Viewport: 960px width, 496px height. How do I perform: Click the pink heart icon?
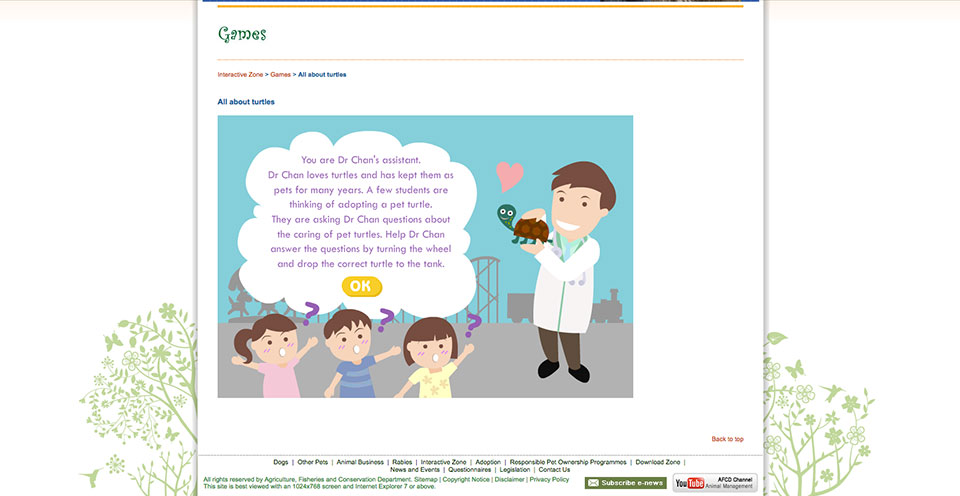pos(510,176)
